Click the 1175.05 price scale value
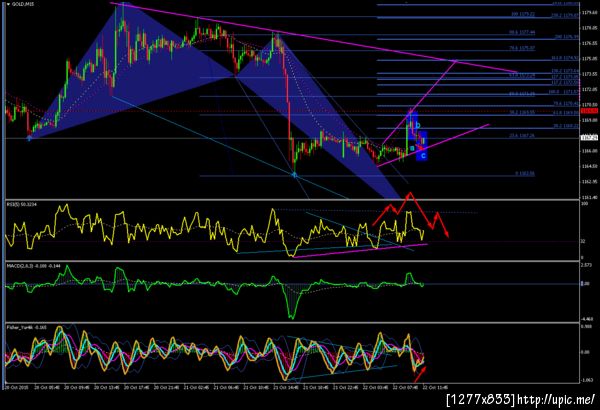The image size is (600, 410). (x=589, y=59)
